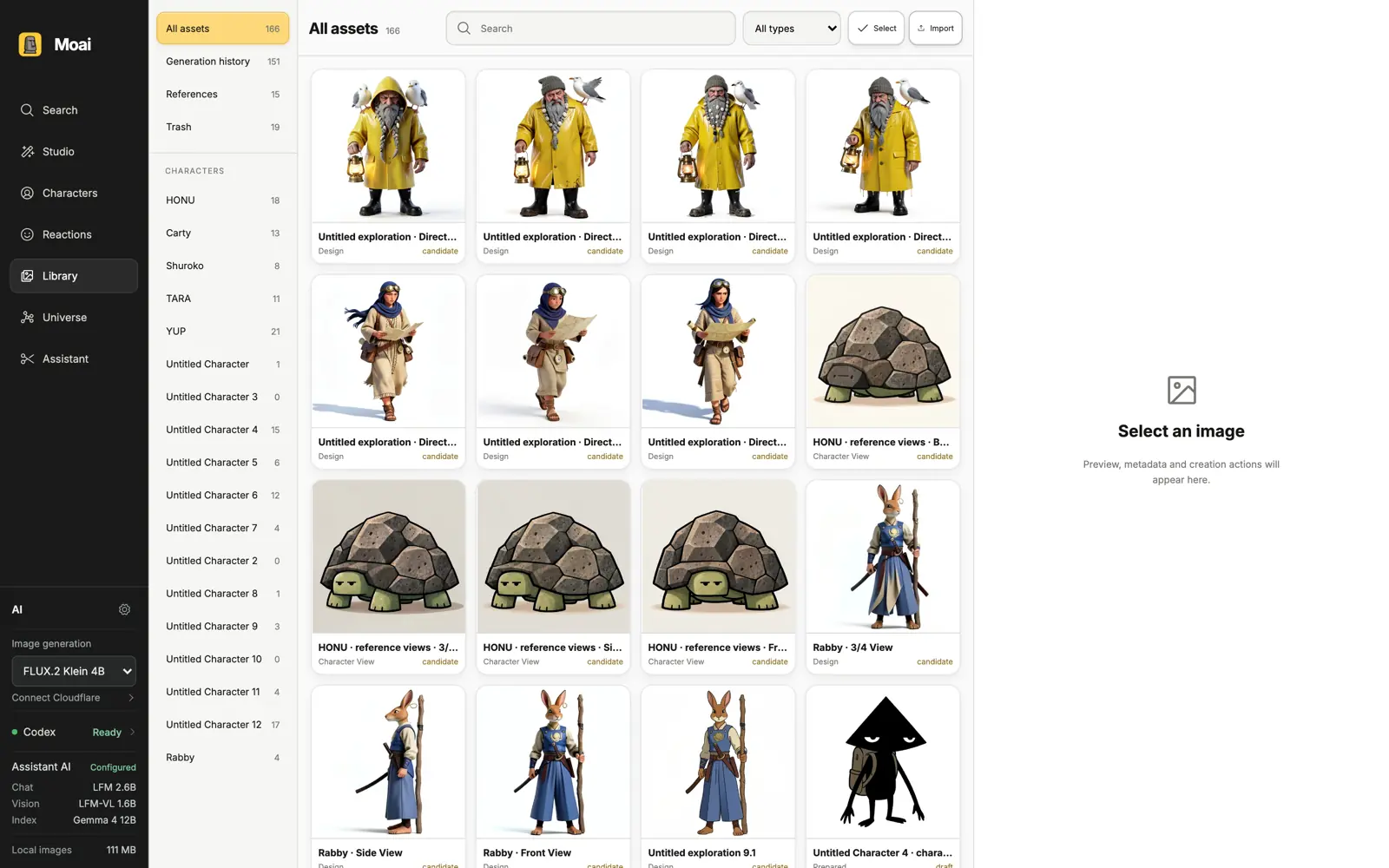Select Untitled Character 4 list row

coord(222,430)
